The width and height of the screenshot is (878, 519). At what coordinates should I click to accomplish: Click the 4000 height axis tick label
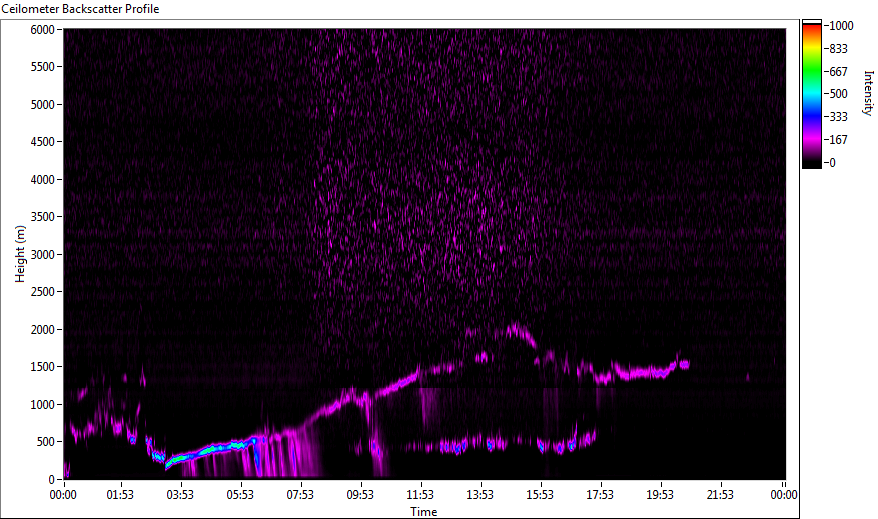pos(43,179)
